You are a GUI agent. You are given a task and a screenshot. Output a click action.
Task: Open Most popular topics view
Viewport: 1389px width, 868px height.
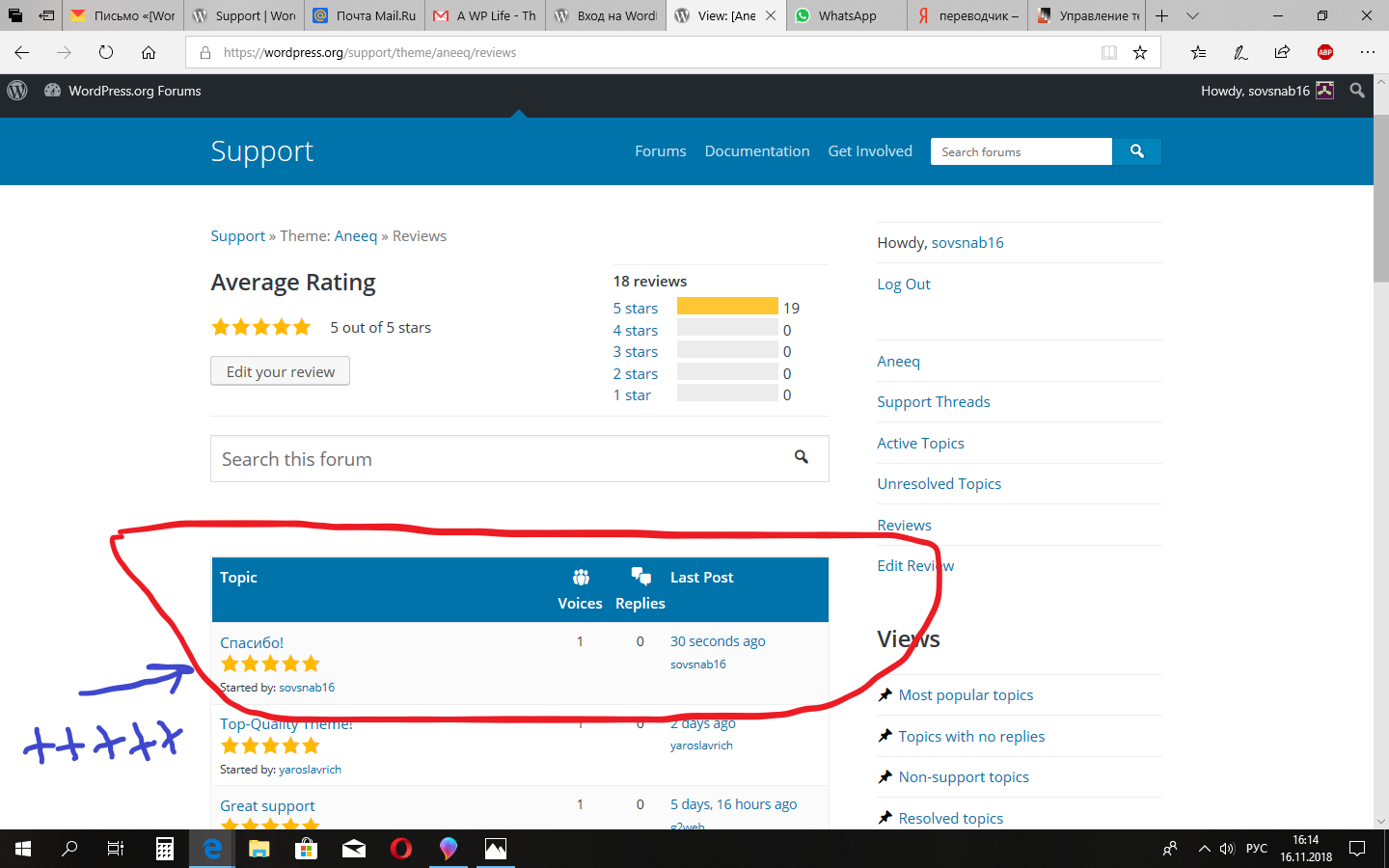pos(966,695)
